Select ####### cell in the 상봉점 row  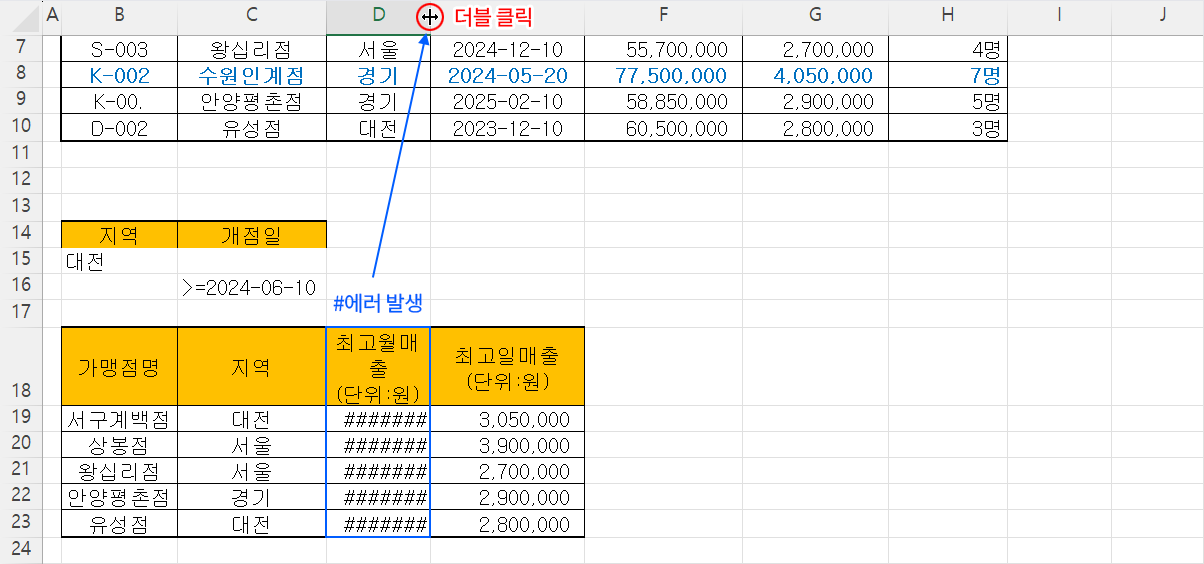(378, 445)
